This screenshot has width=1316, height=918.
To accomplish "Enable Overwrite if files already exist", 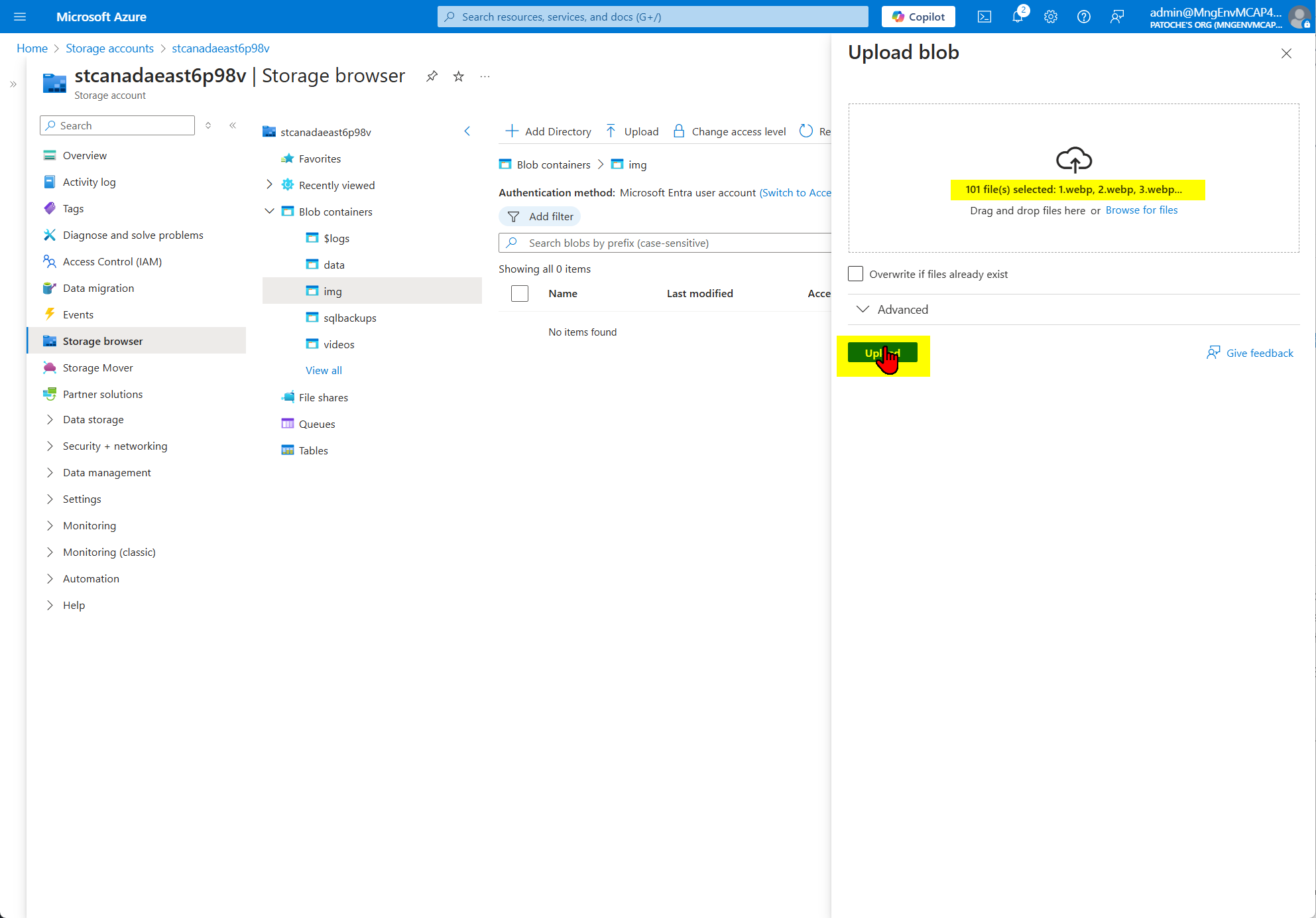I will point(855,273).
